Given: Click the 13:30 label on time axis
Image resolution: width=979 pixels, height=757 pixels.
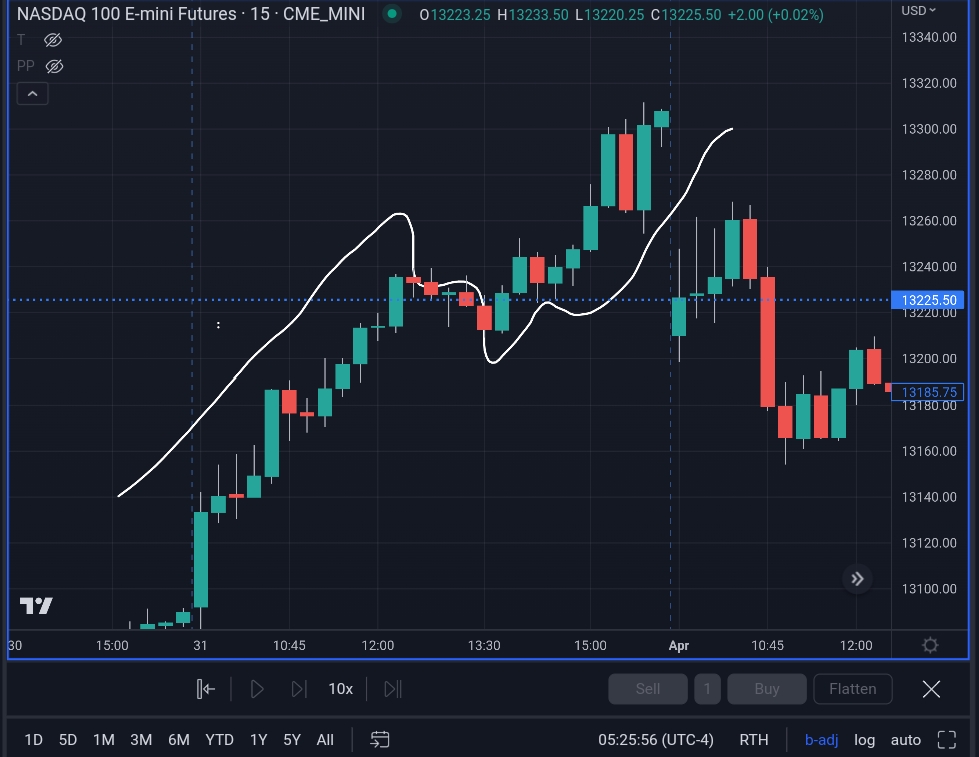Looking at the screenshot, I should coord(484,645).
